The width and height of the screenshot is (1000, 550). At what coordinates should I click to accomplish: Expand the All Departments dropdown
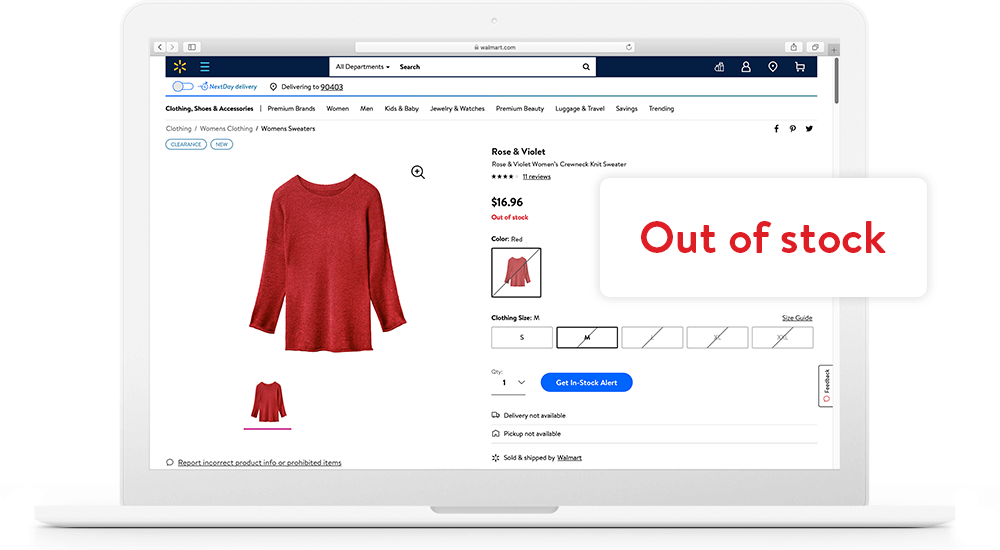tap(362, 67)
